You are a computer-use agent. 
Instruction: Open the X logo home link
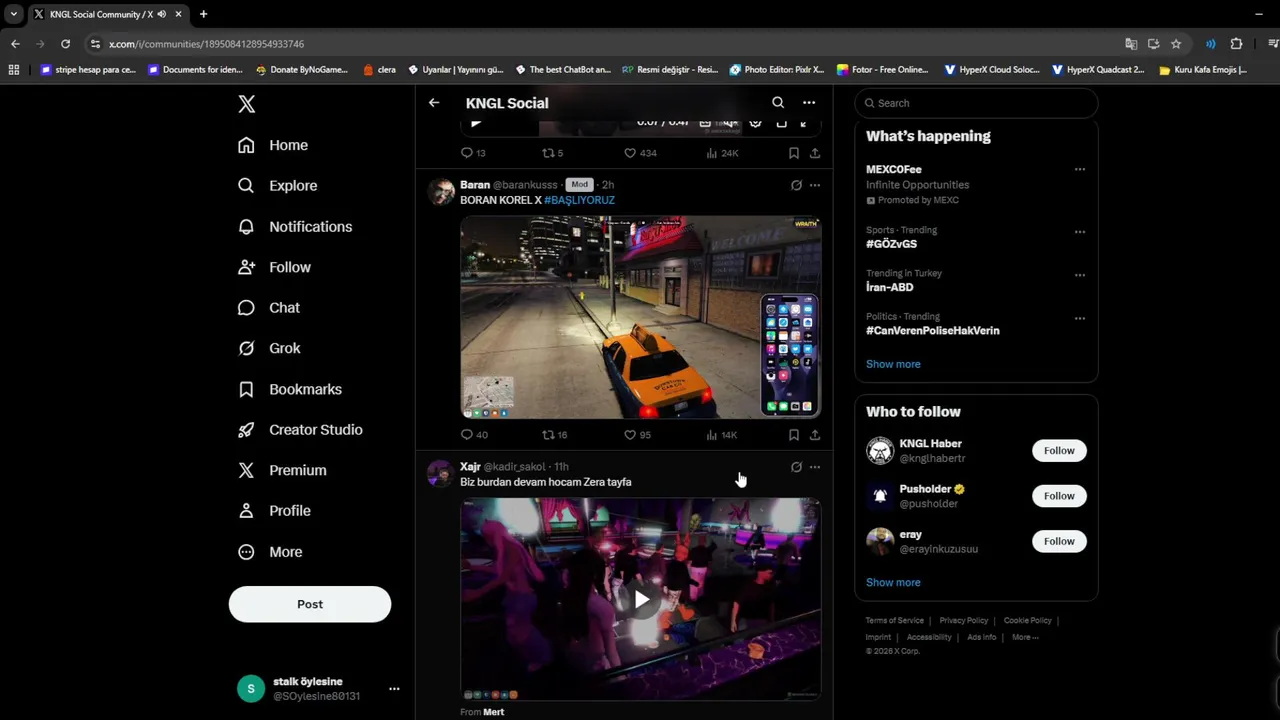(247, 104)
